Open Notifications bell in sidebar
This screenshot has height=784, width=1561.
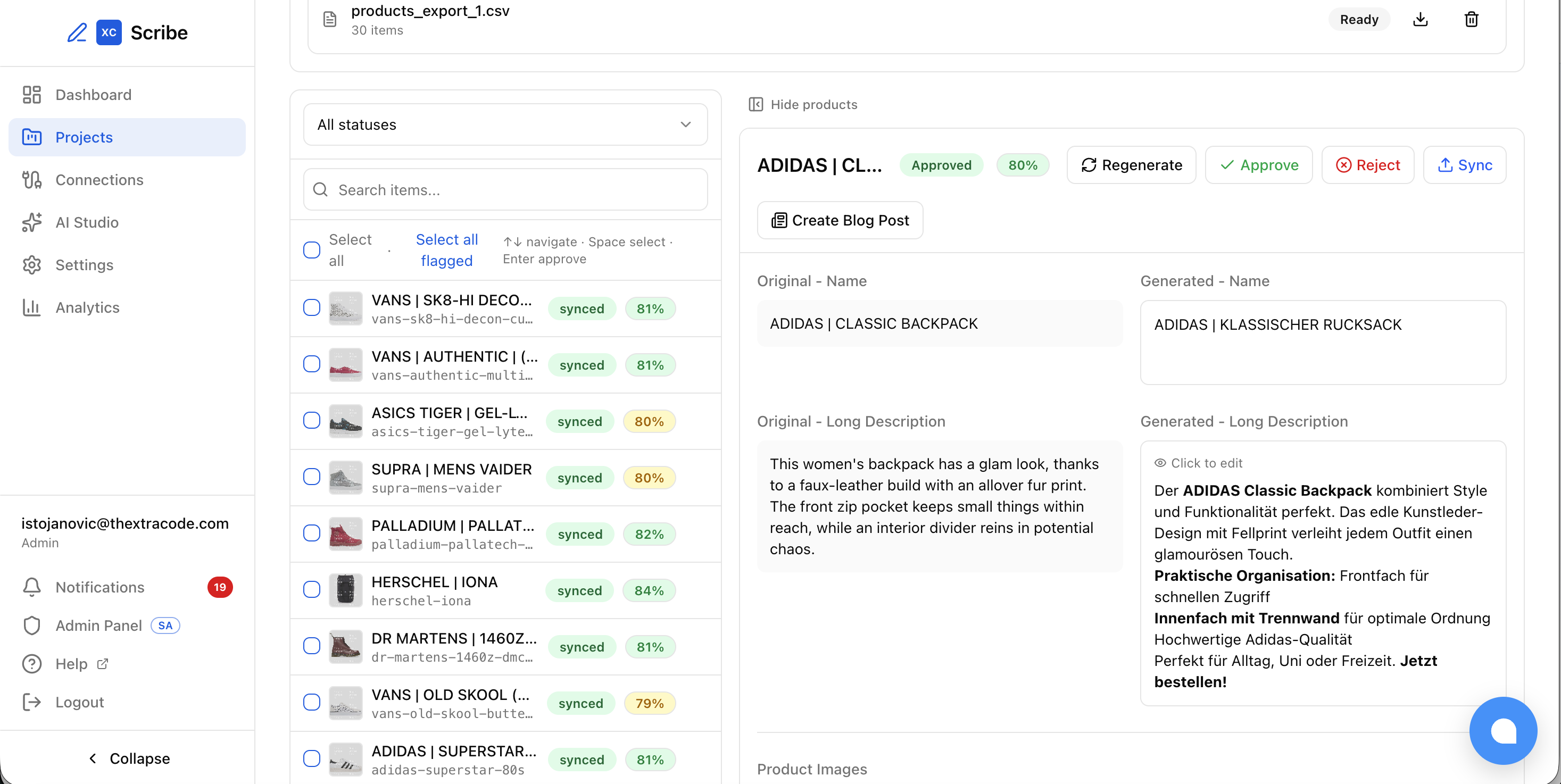point(31,587)
